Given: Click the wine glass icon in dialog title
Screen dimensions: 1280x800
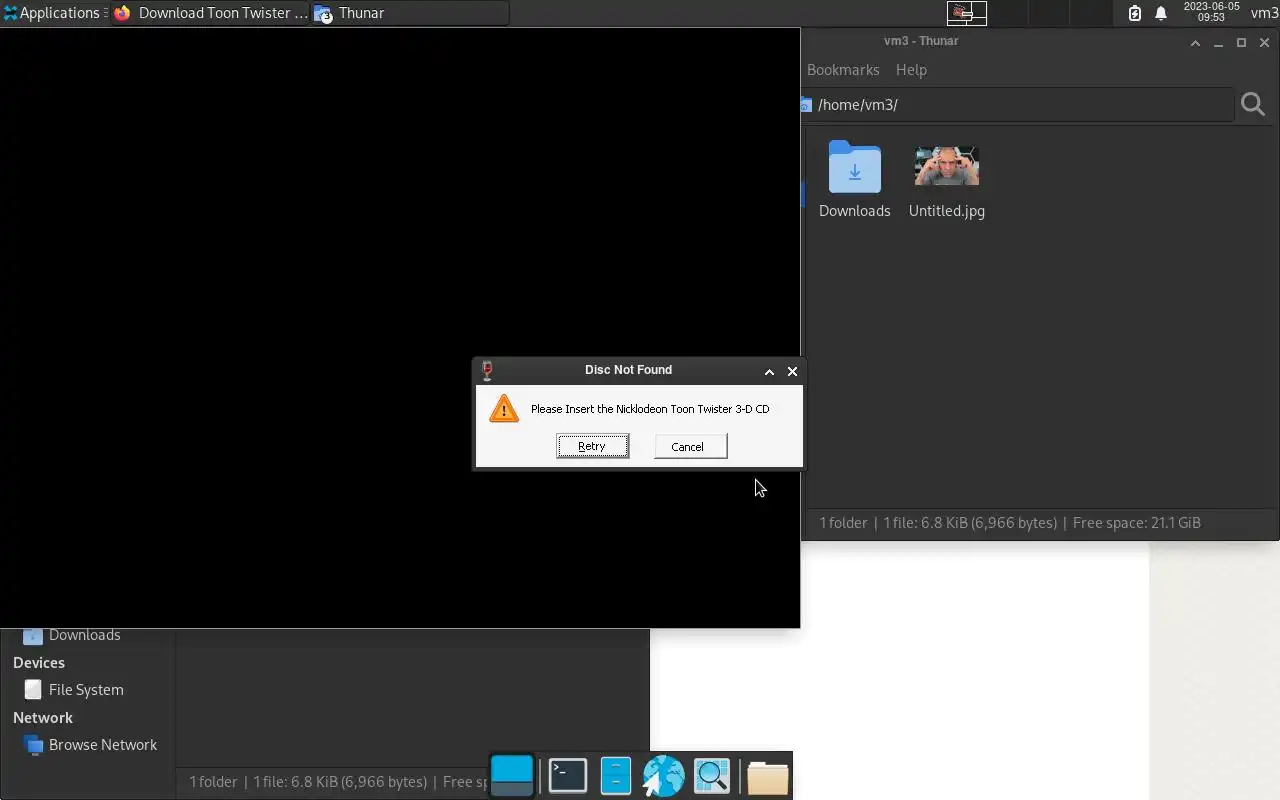Looking at the screenshot, I should click(487, 371).
